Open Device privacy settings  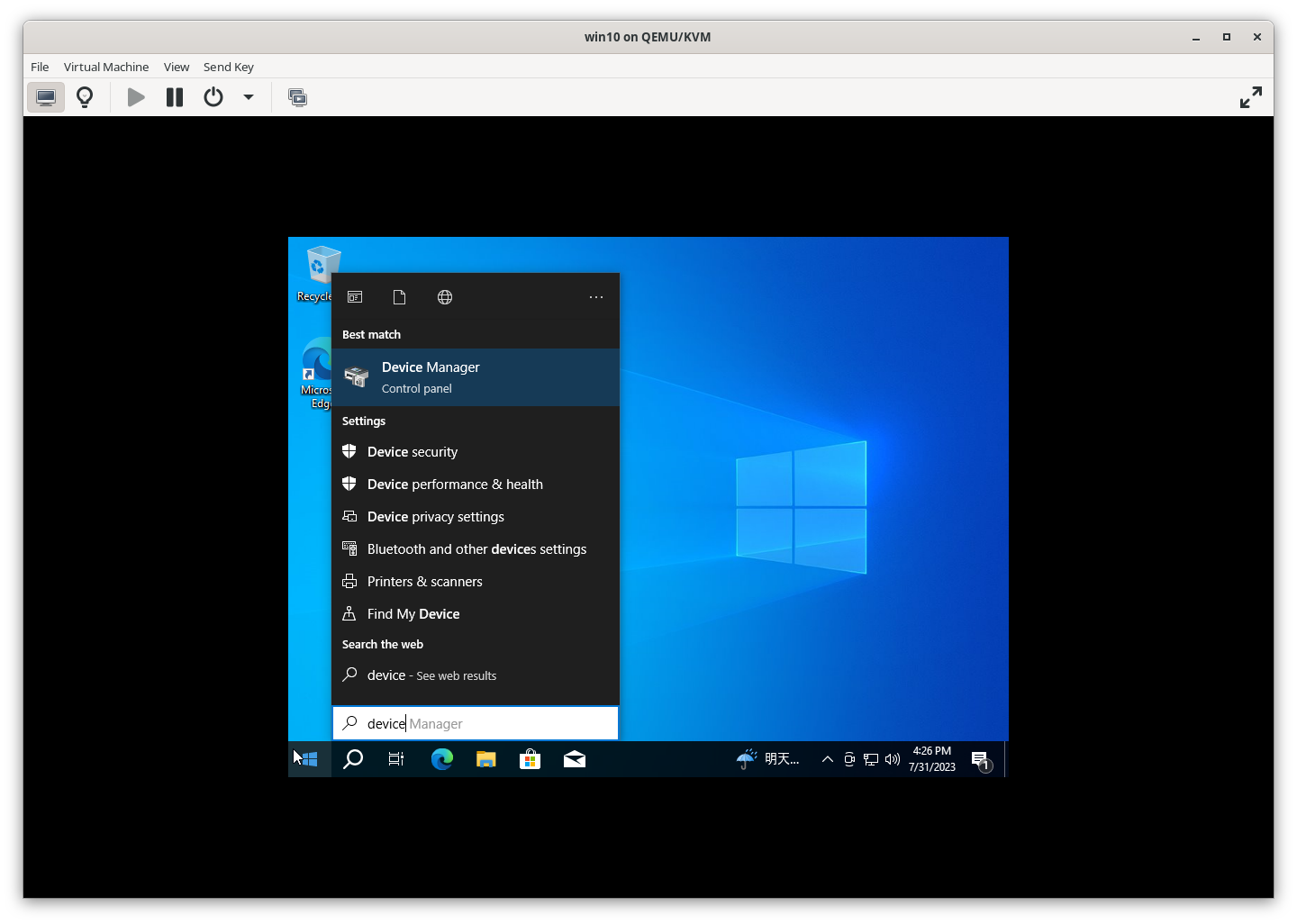476,517
